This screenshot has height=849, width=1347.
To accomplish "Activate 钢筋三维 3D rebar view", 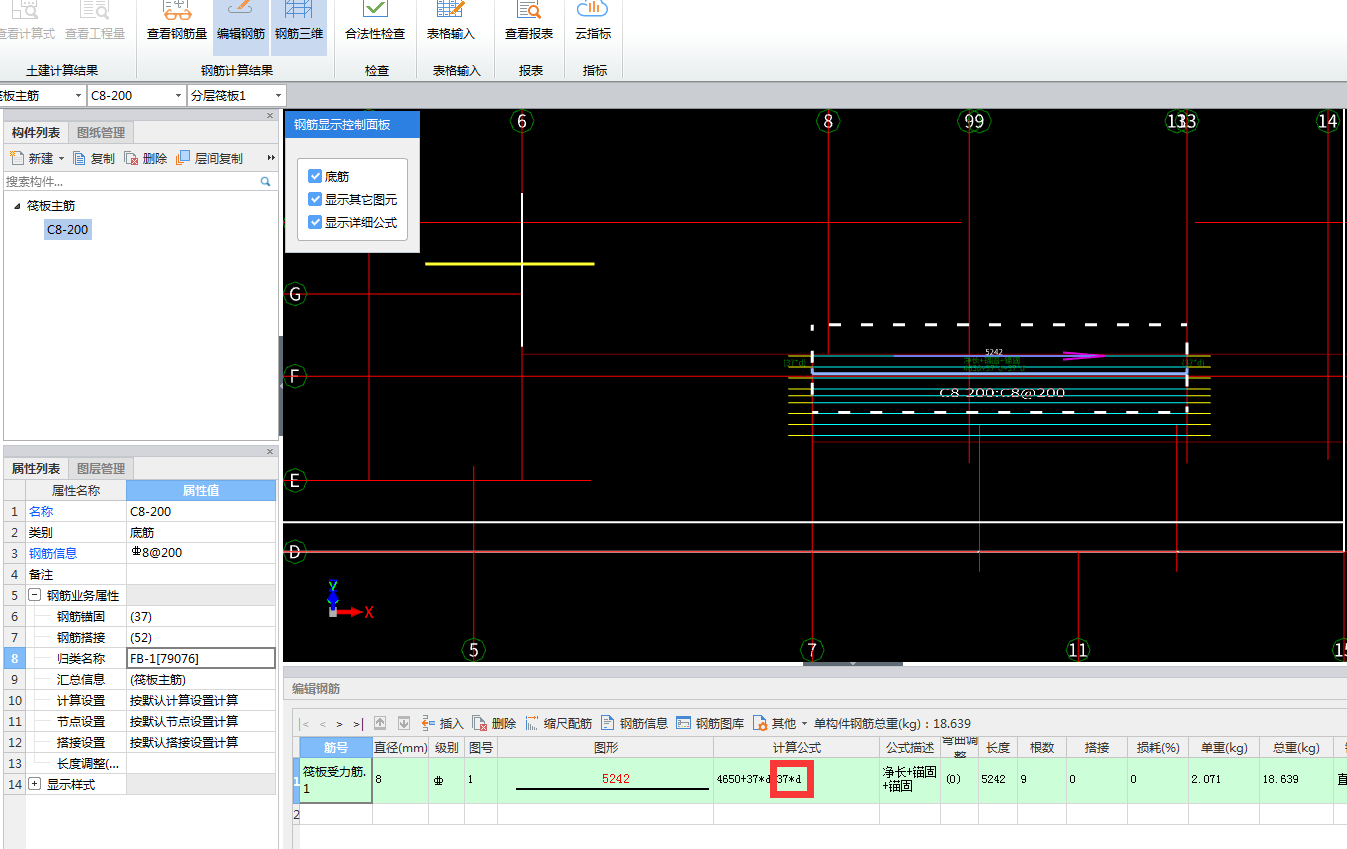I will point(299,23).
